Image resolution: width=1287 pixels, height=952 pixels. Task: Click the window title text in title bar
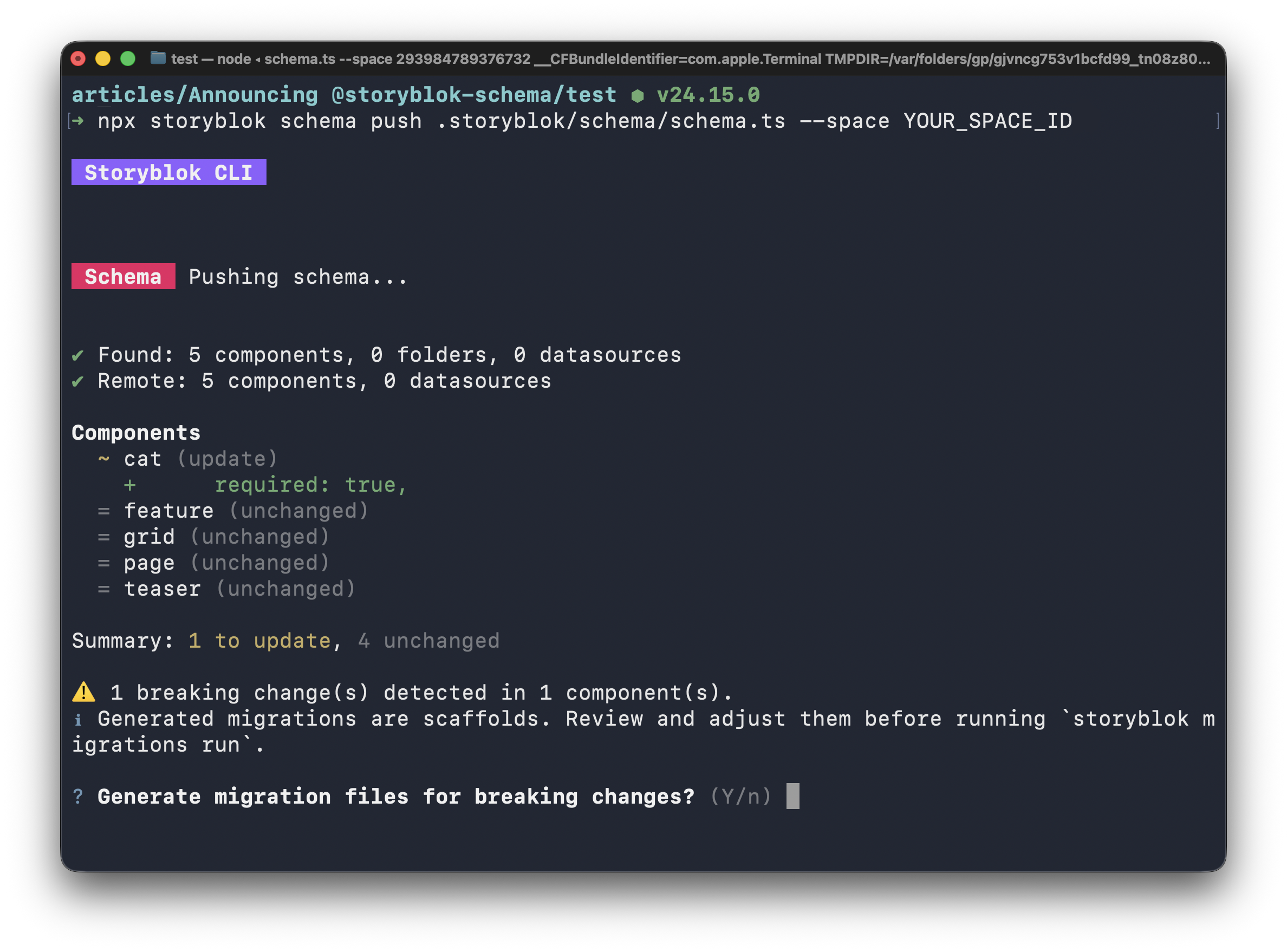[691, 59]
